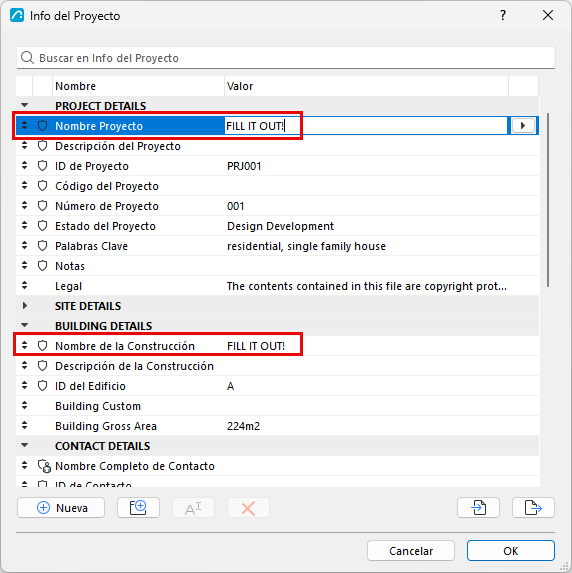Click the search magnifier icon
572x573 pixels.
coord(27,58)
